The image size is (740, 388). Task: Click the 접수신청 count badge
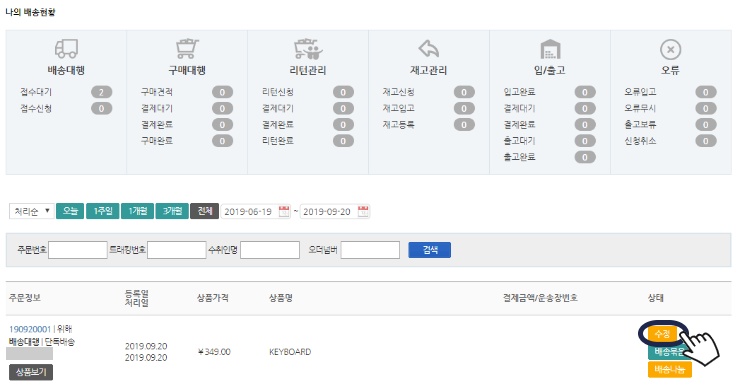pyautogui.click(x=101, y=109)
